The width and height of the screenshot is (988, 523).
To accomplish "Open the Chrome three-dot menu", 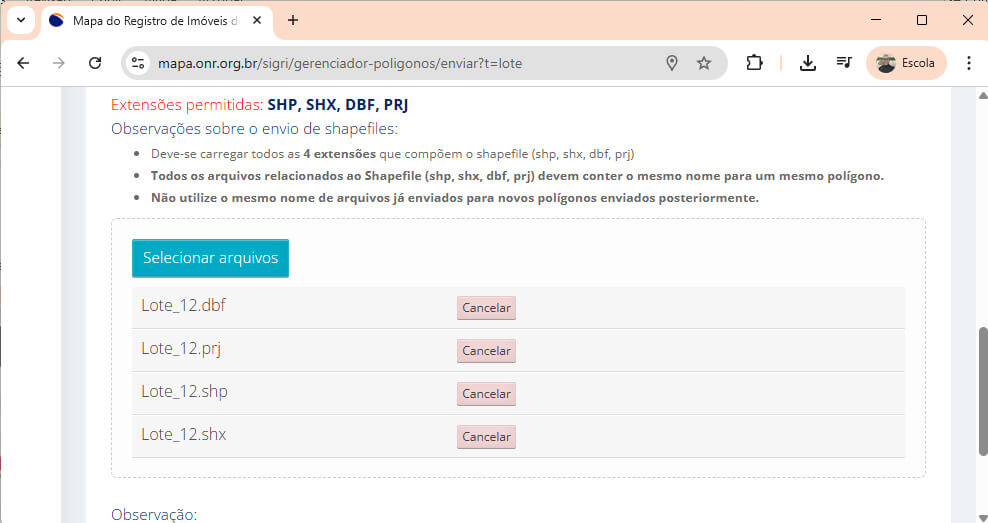I will (969, 63).
